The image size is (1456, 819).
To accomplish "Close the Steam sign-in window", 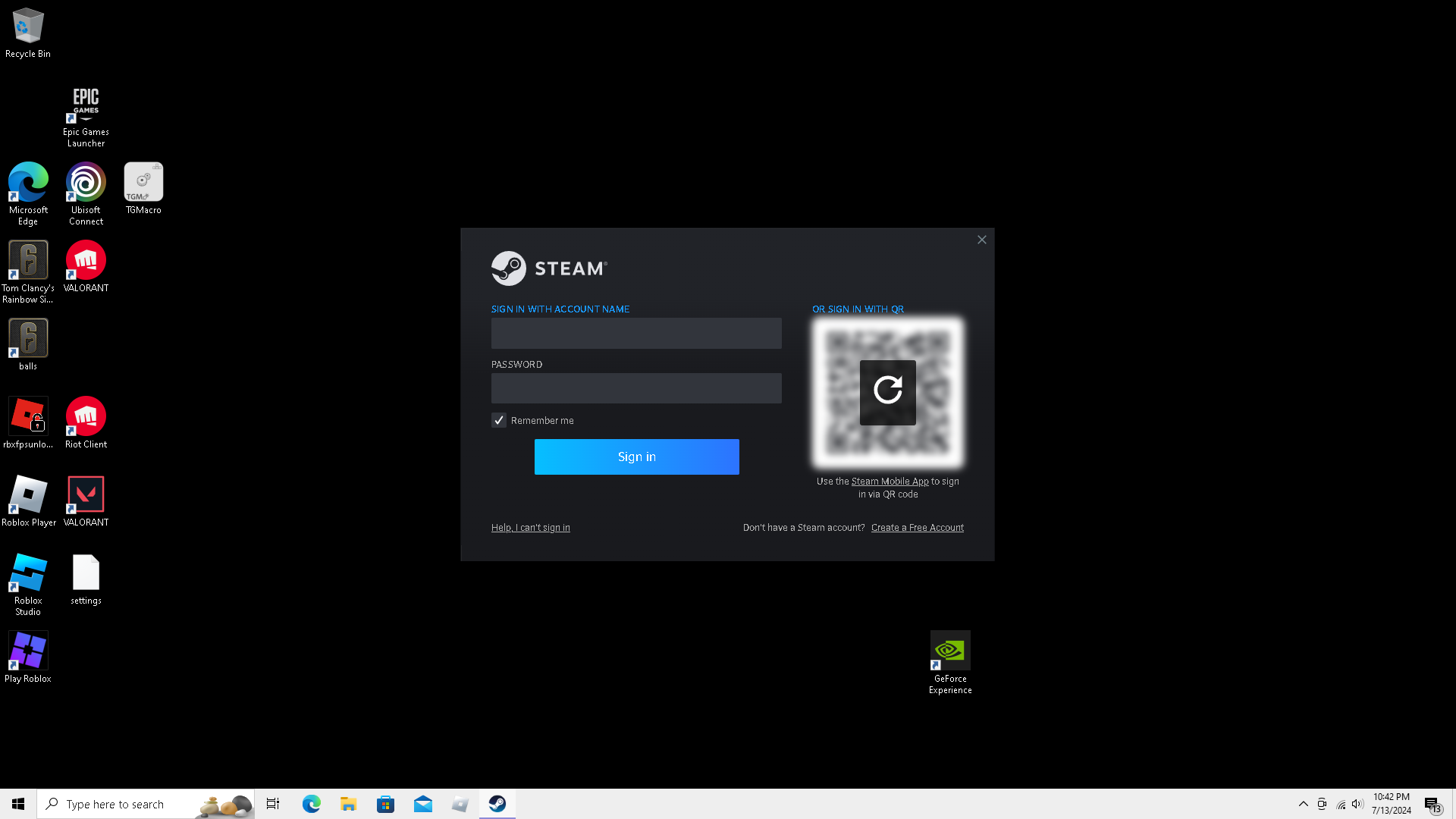I will [982, 240].
